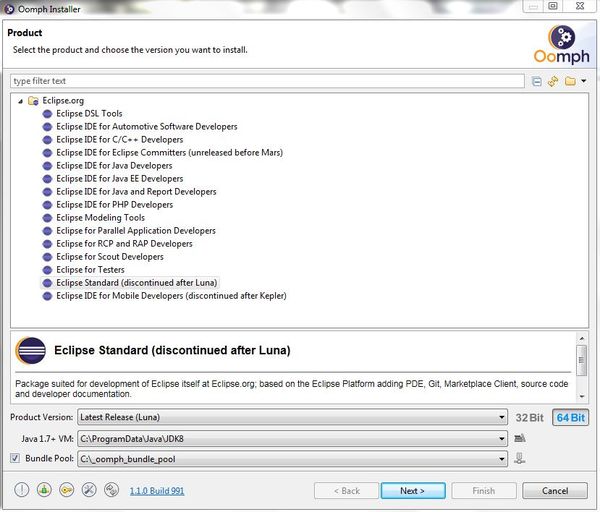
Task: Select Eclipse IDE for Java Developers
Action: [x=114, y=166]
